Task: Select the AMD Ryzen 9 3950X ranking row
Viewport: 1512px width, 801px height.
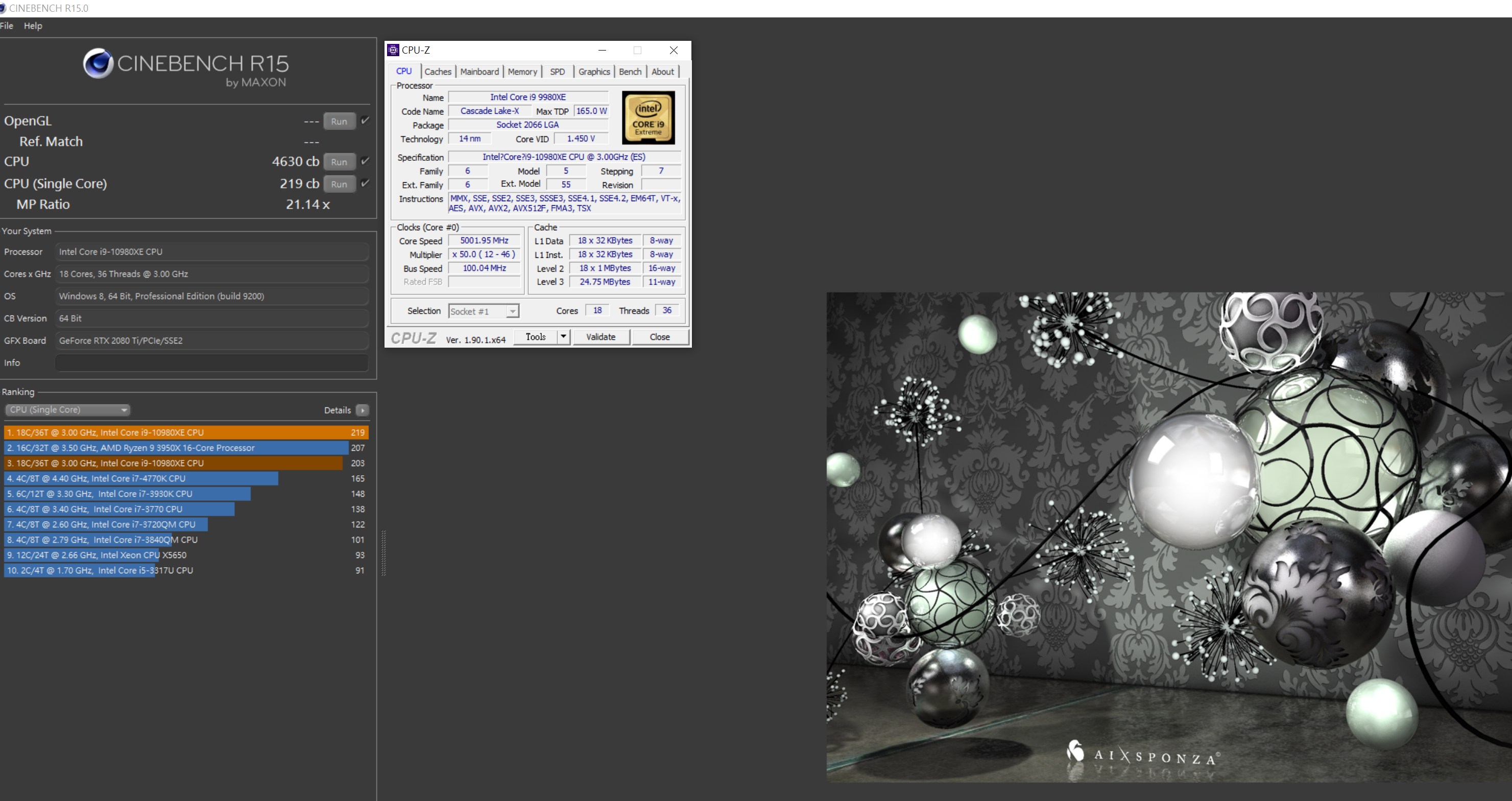Action: tap(186, 448)
